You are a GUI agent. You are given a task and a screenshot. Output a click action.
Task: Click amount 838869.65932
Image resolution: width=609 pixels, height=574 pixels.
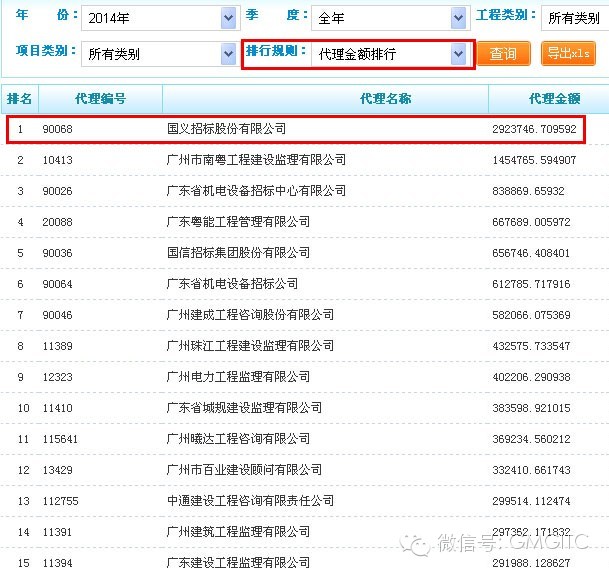click(x=529, y=191)
